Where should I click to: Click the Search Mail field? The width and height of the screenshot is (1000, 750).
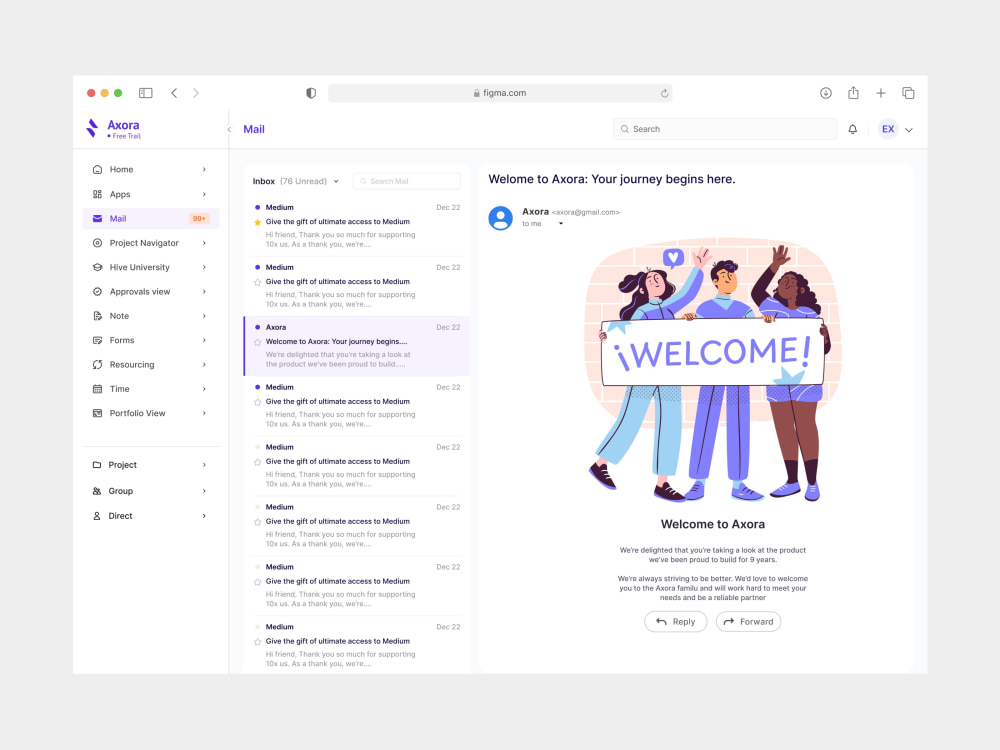click(406, 182)
